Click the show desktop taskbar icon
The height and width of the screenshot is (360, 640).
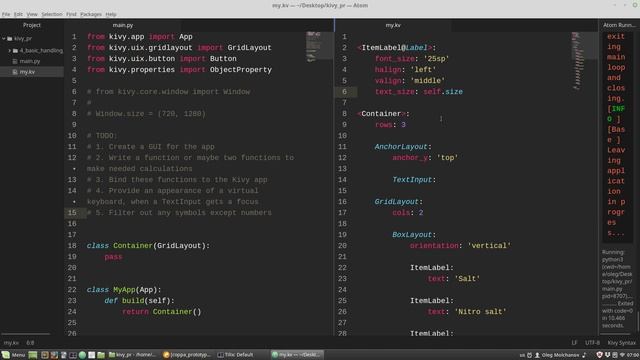(33, 355)
